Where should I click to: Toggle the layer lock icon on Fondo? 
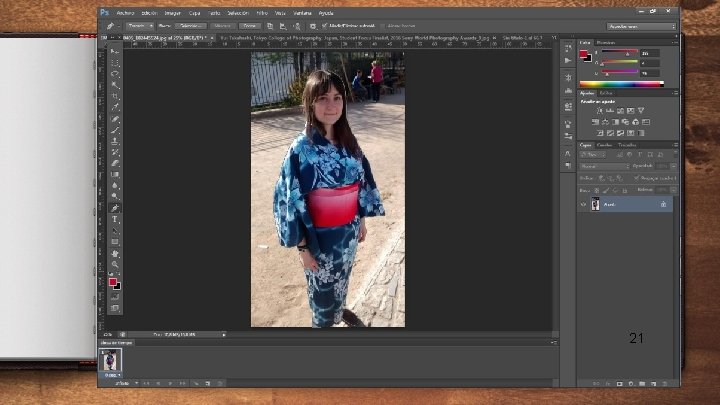click(664, 204)
